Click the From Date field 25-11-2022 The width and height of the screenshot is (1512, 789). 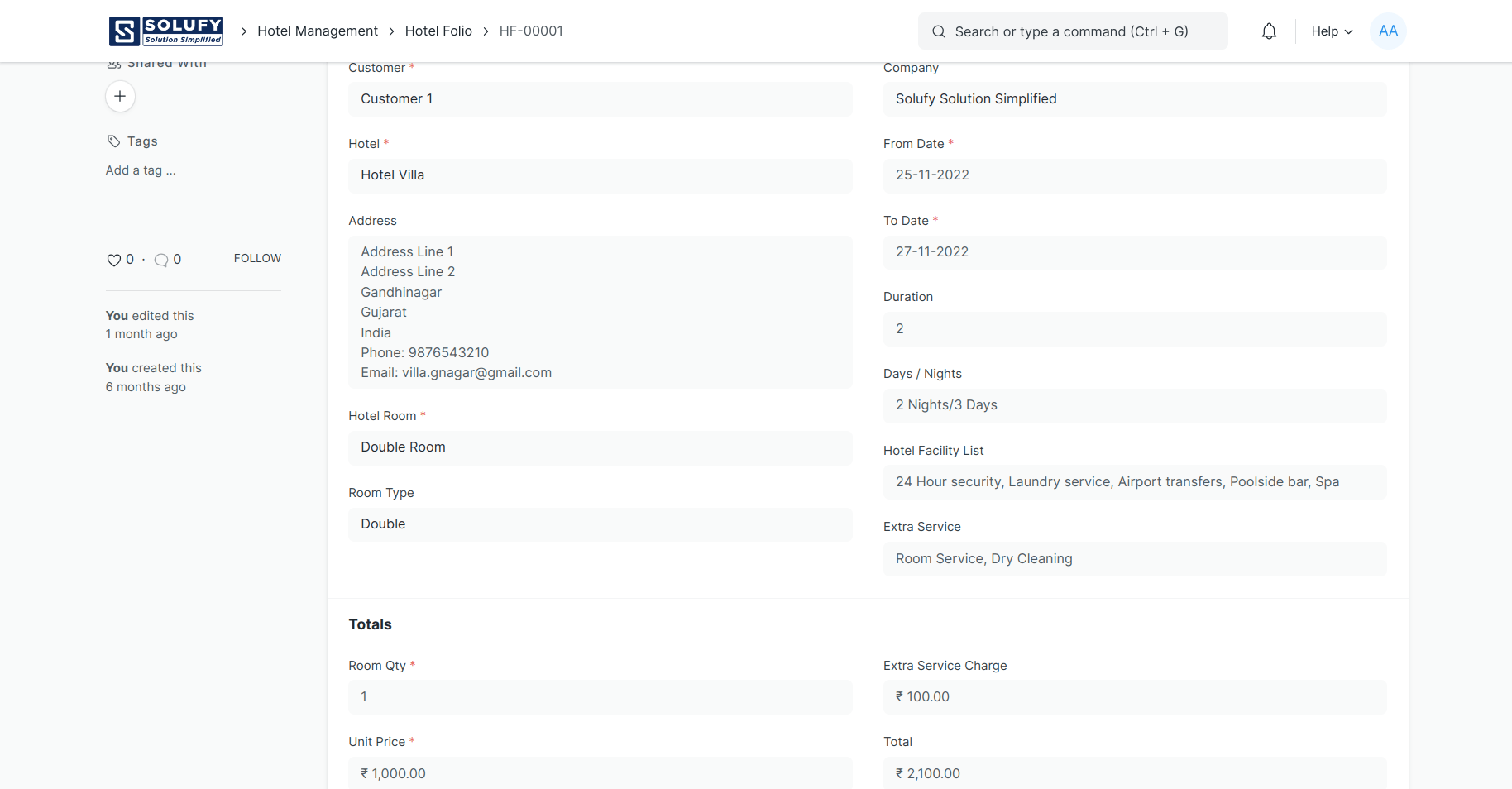click(x=1135, y=175)
